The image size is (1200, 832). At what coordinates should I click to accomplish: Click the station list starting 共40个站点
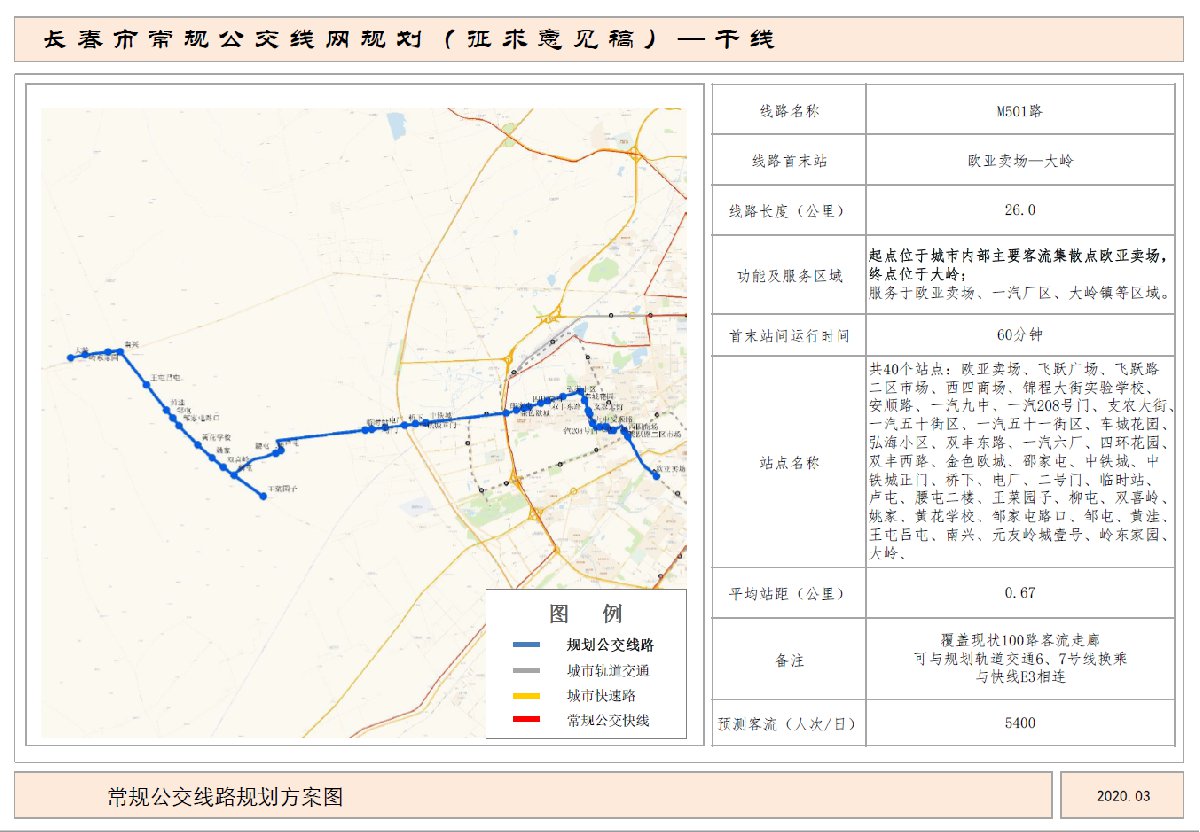1020,460
